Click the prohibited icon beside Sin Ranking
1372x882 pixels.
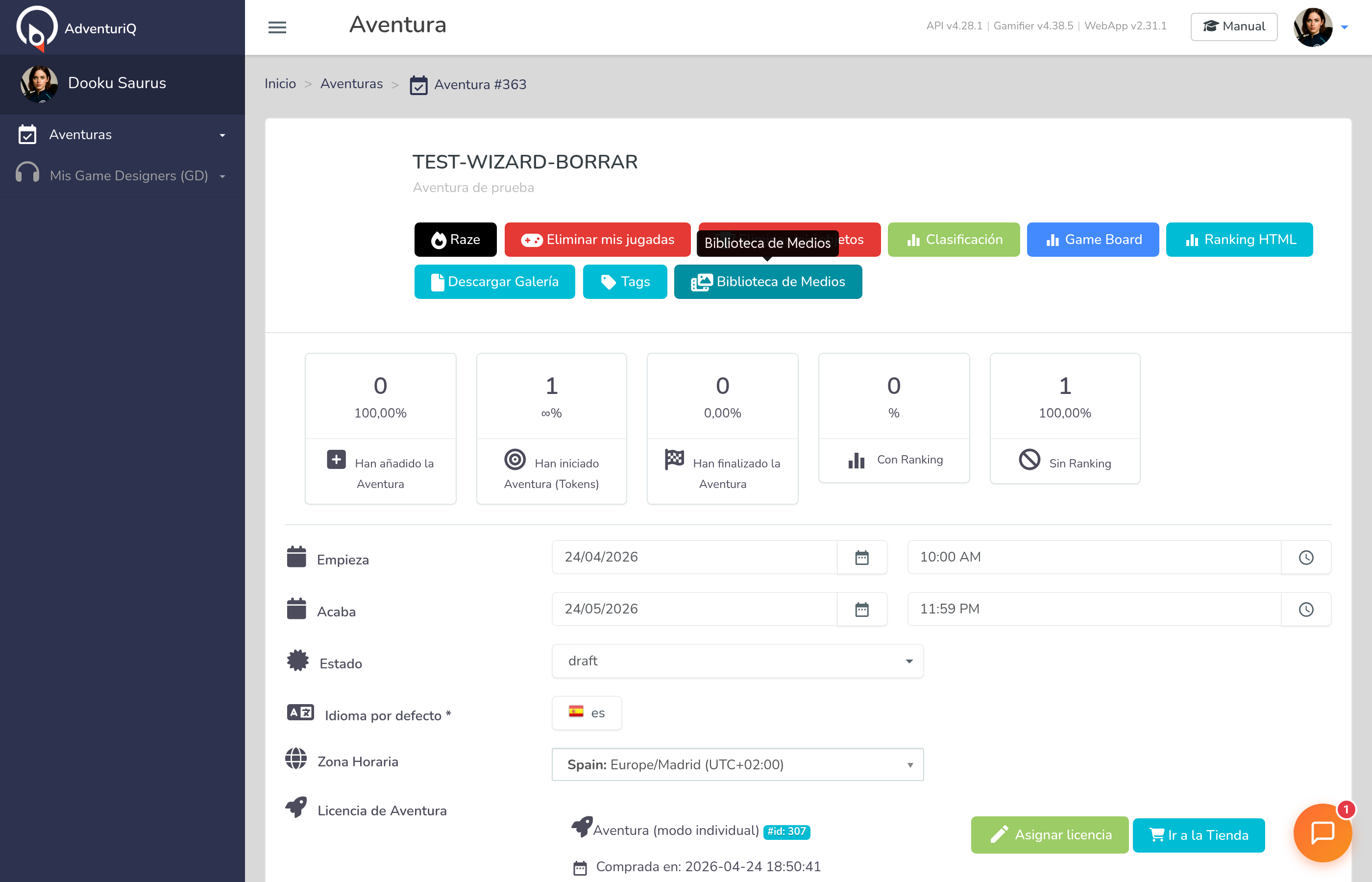pos(1029,459)
